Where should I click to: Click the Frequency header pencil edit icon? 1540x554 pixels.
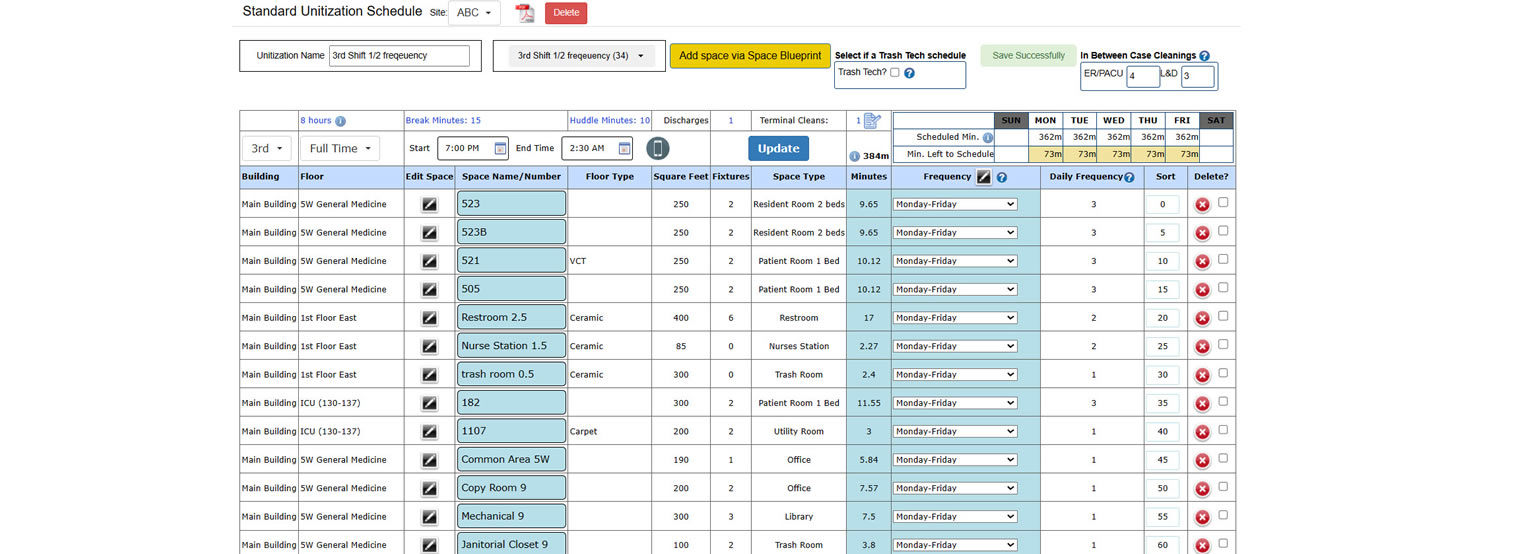click(983, 177)
